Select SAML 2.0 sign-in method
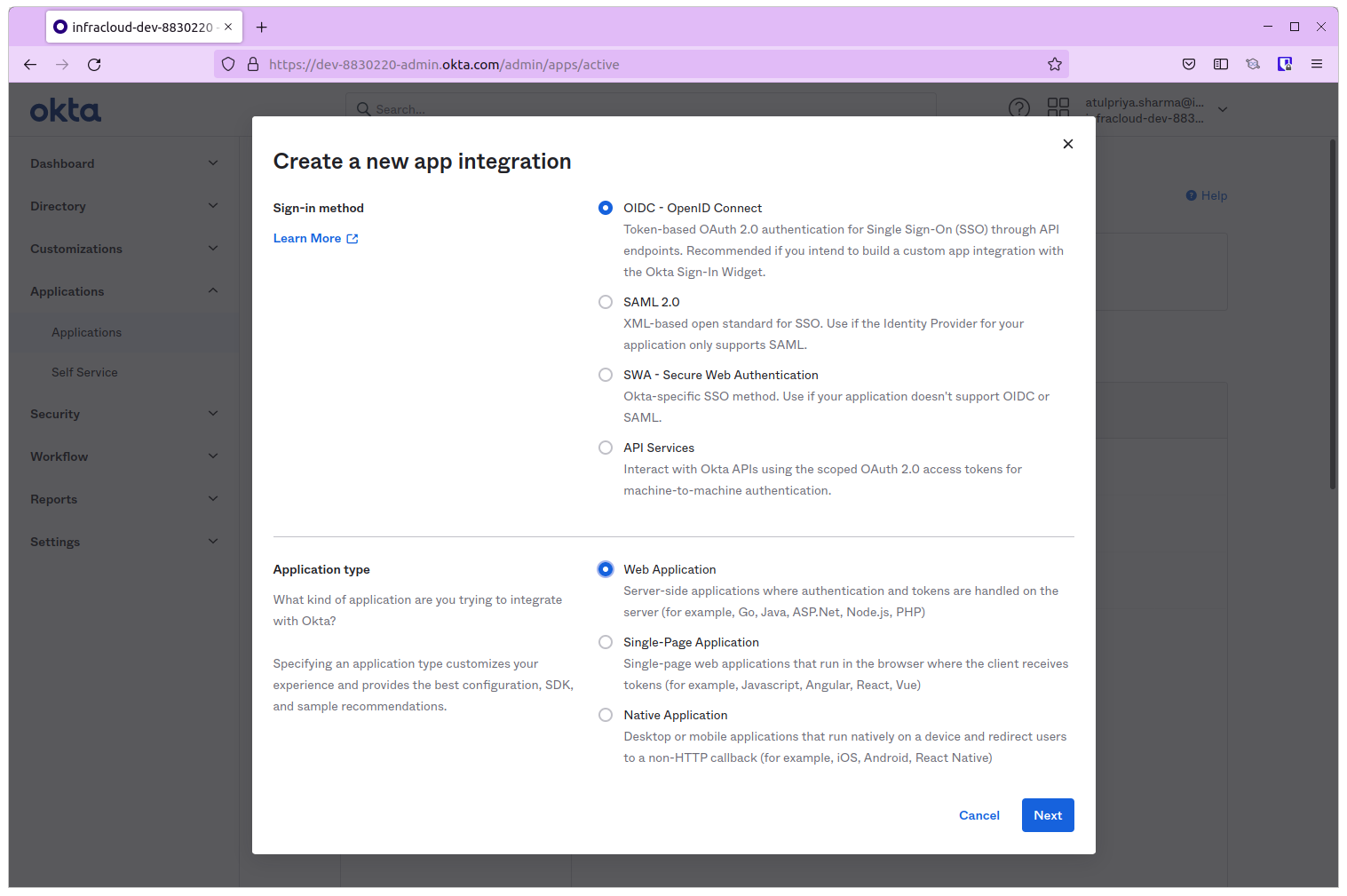 point(606,302)
